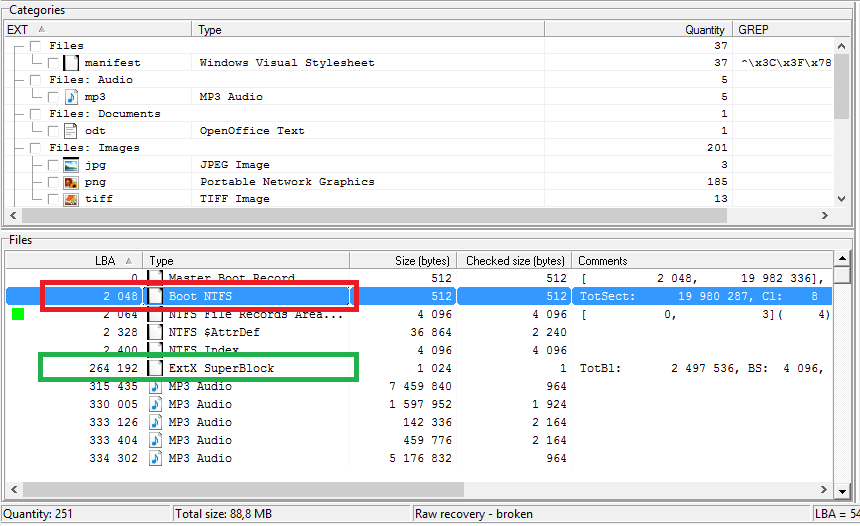Collapse the Files: Audio tree group
The height and width of the screenshot is (526, 860).
pos(18,80)
